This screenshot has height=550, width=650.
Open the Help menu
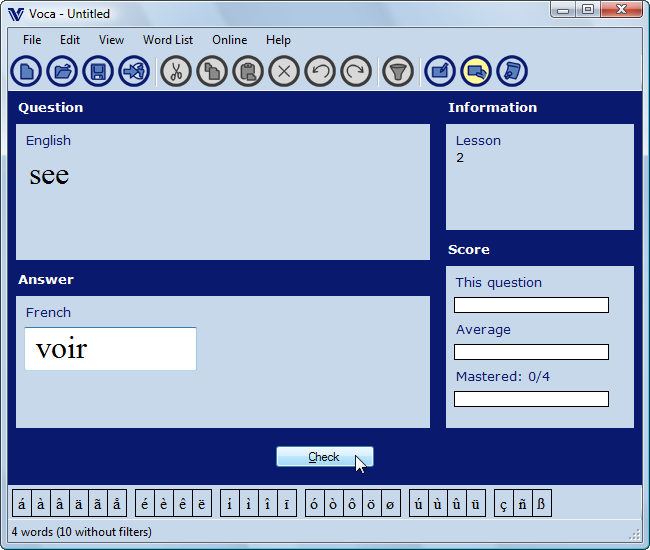tap(278, 40)
